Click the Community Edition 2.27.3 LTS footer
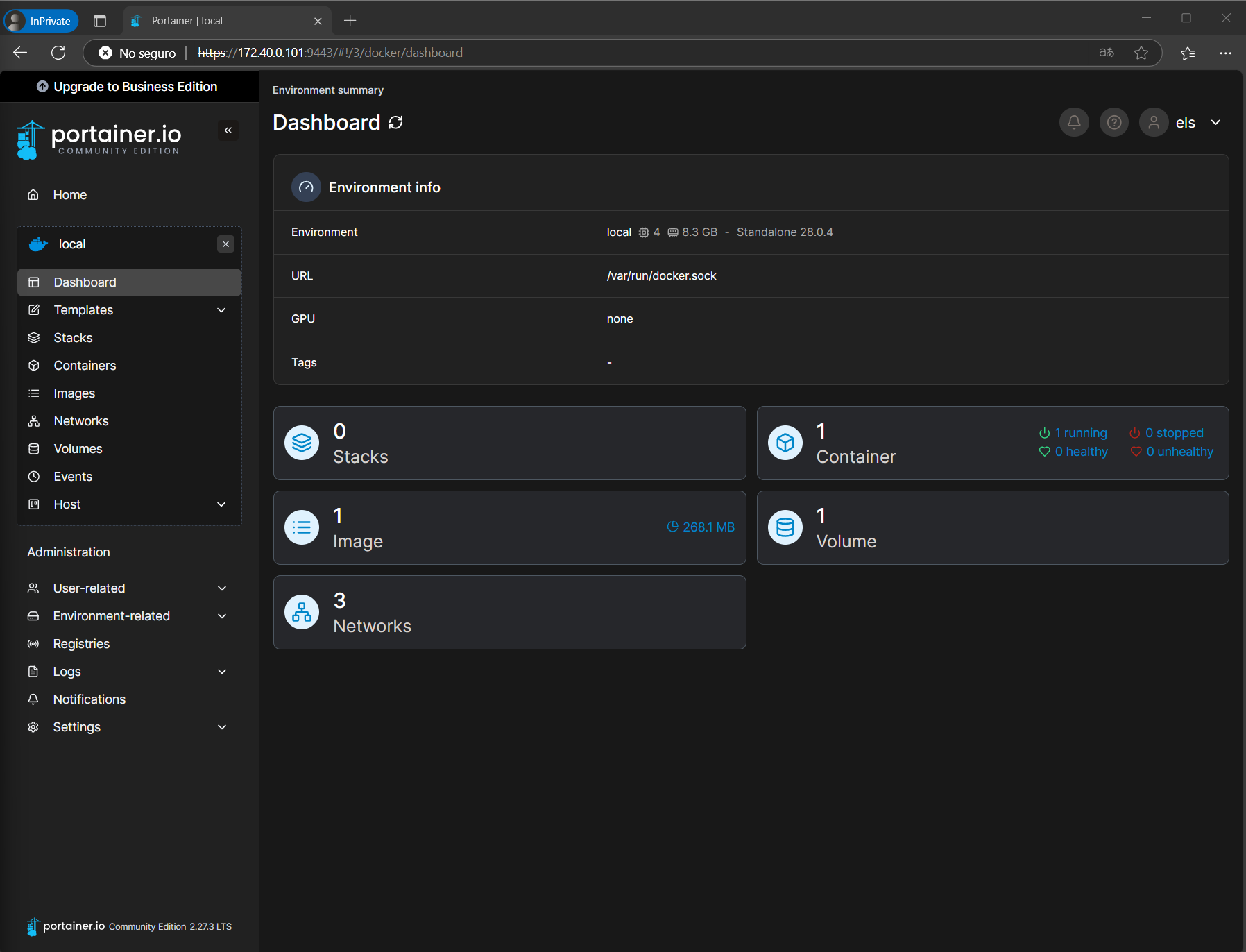Screen dimensions: 1246x952 (x=170, y=926)
